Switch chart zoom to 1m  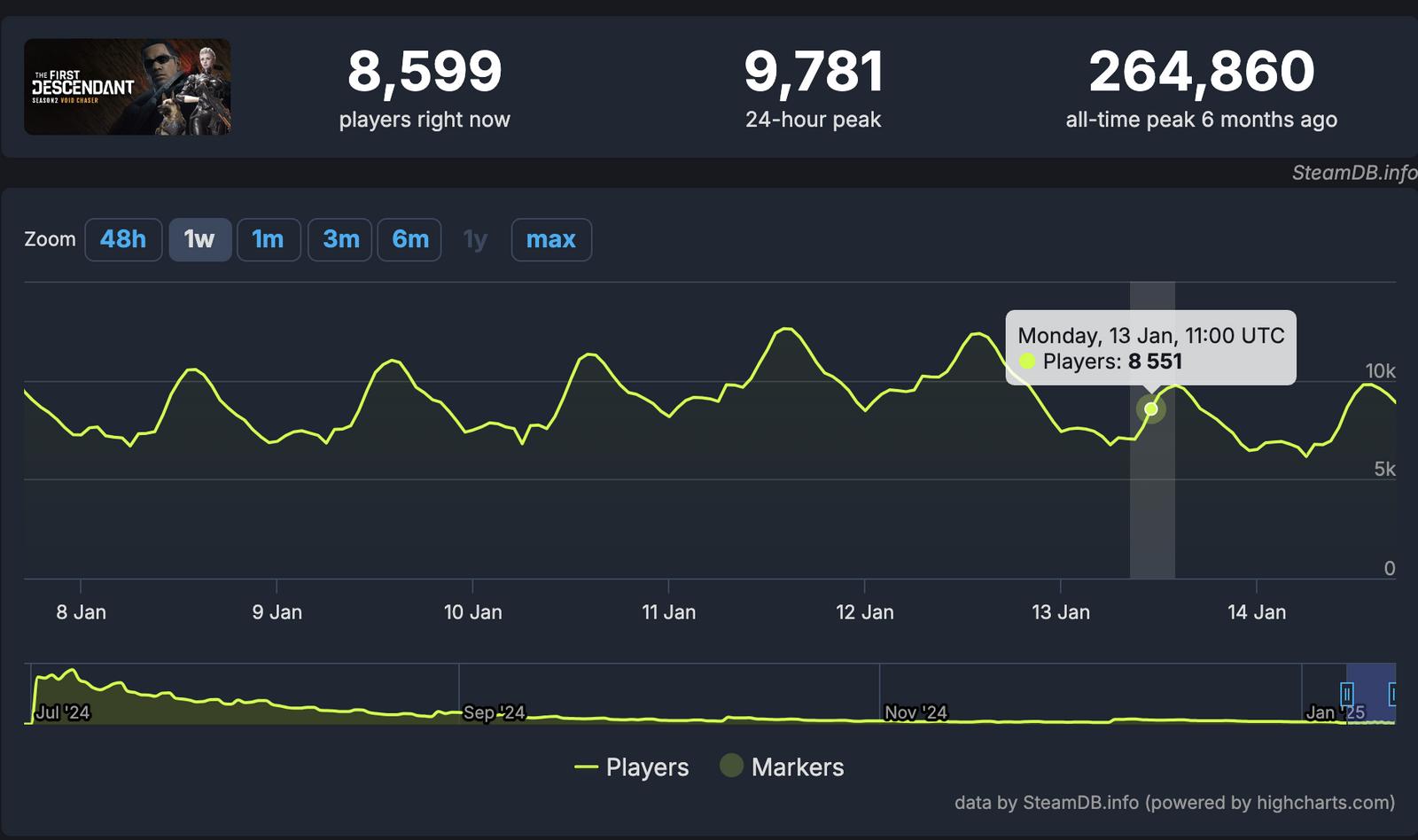268,239
